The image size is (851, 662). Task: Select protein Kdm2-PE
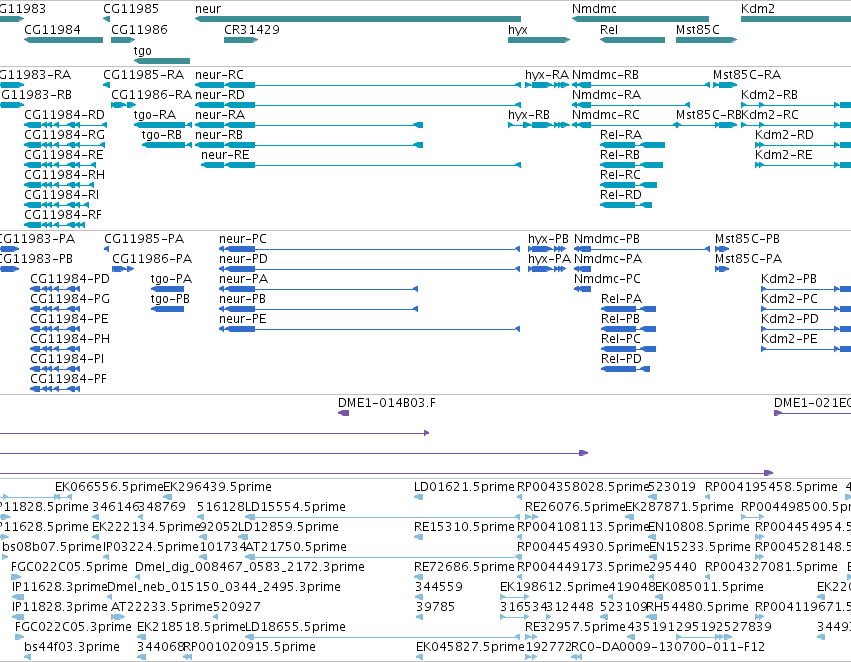click(806, 349)
